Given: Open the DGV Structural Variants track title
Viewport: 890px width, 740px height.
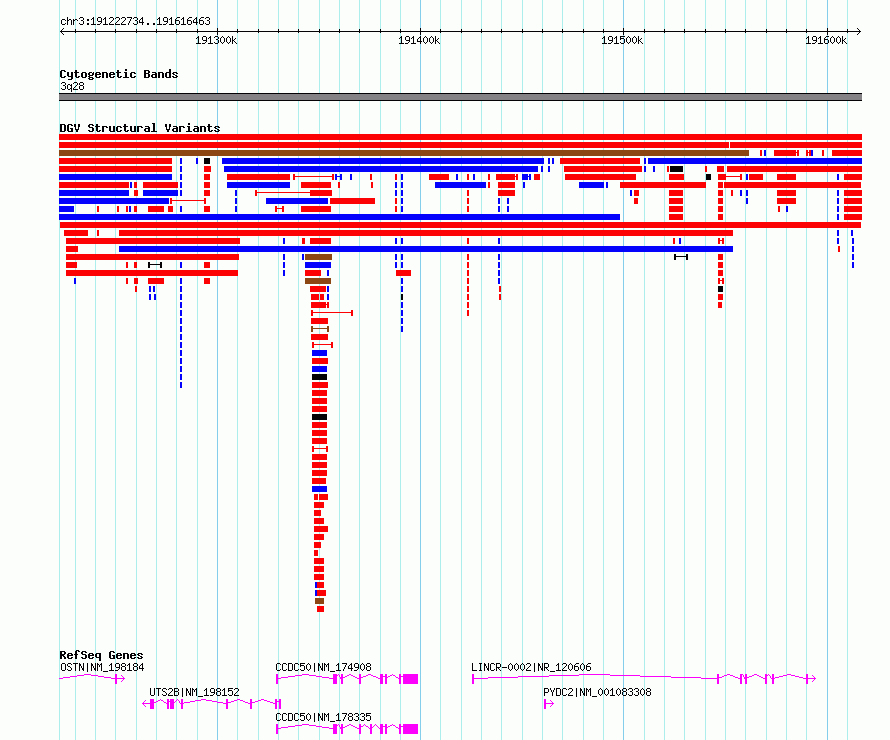Looking at the screenshot, I should [140, 128].
